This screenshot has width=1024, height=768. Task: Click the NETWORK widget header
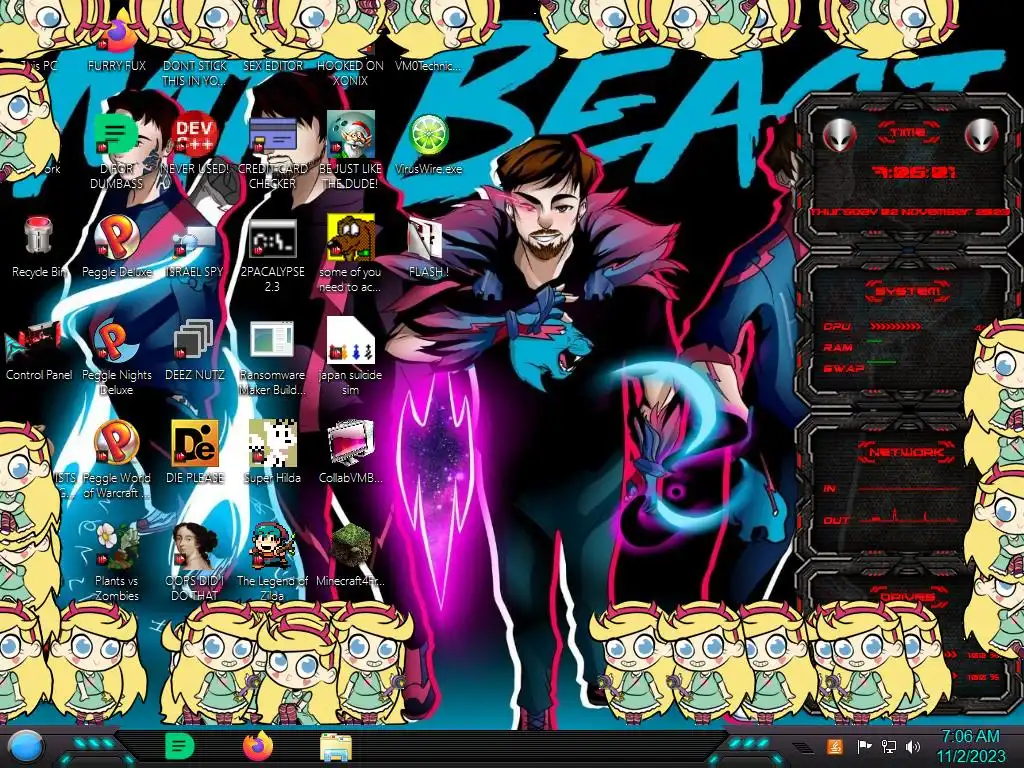tap(907, 451)
